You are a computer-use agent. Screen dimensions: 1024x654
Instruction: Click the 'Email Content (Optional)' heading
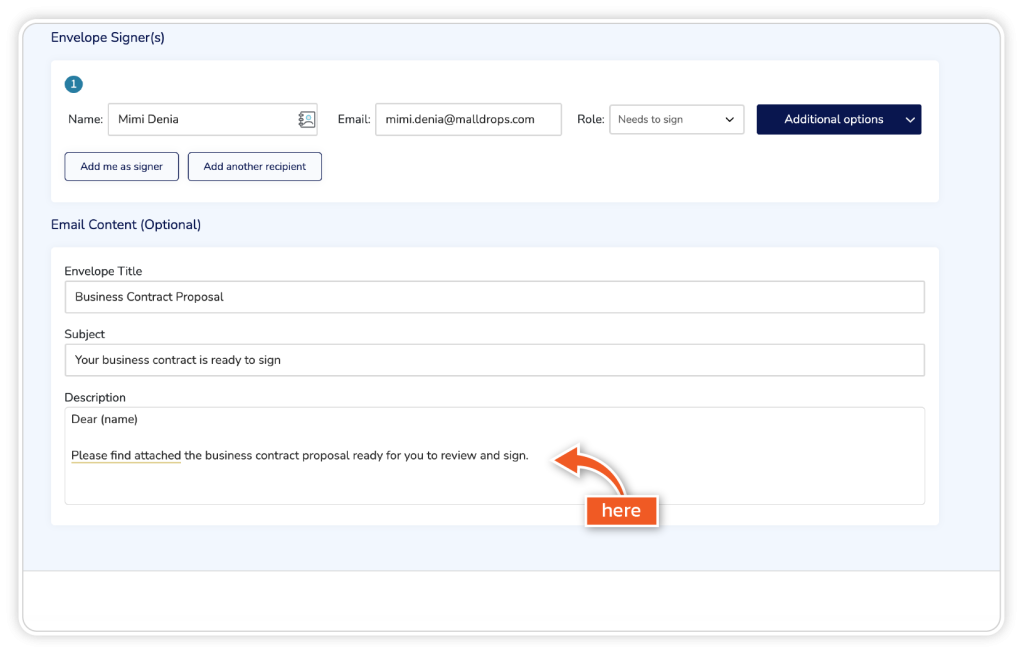coord(126,225)
